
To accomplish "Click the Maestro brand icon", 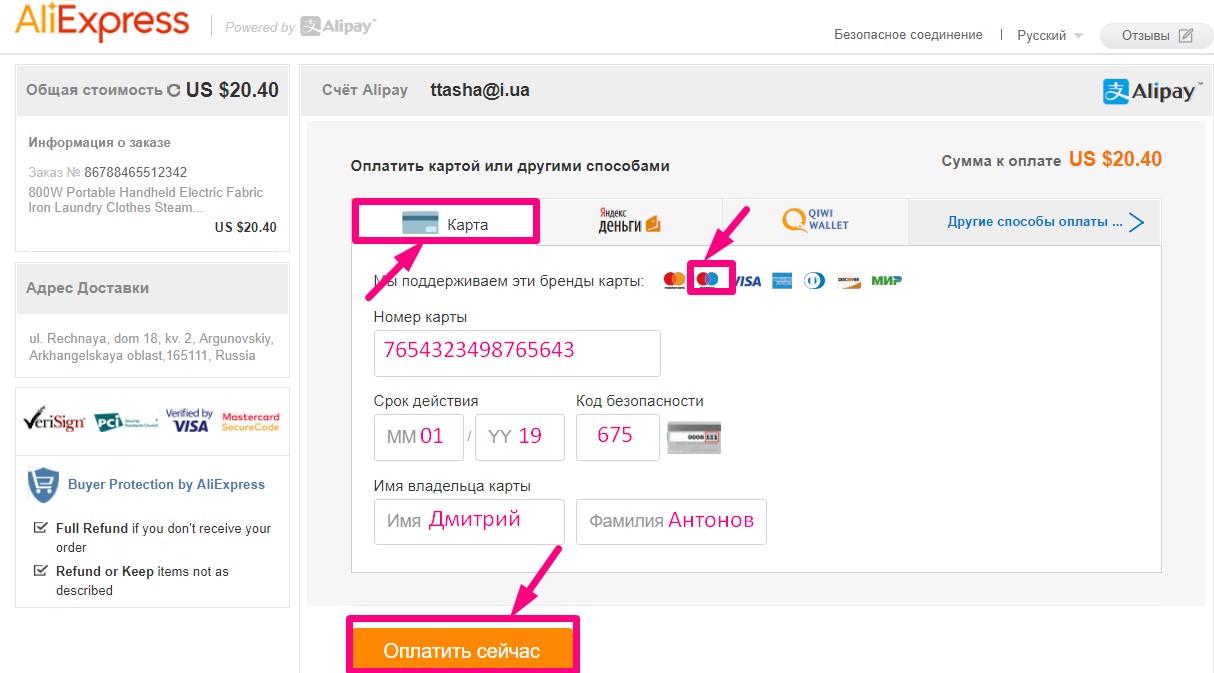I will click(x=708, y=279).
